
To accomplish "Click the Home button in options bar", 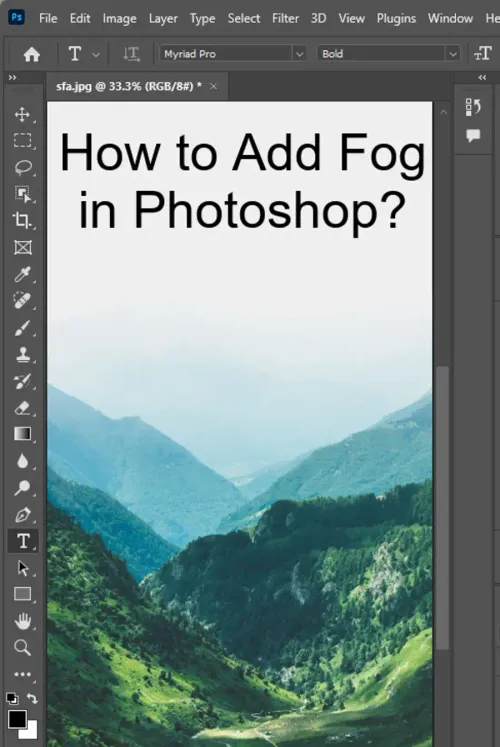I will pos(32,54).
